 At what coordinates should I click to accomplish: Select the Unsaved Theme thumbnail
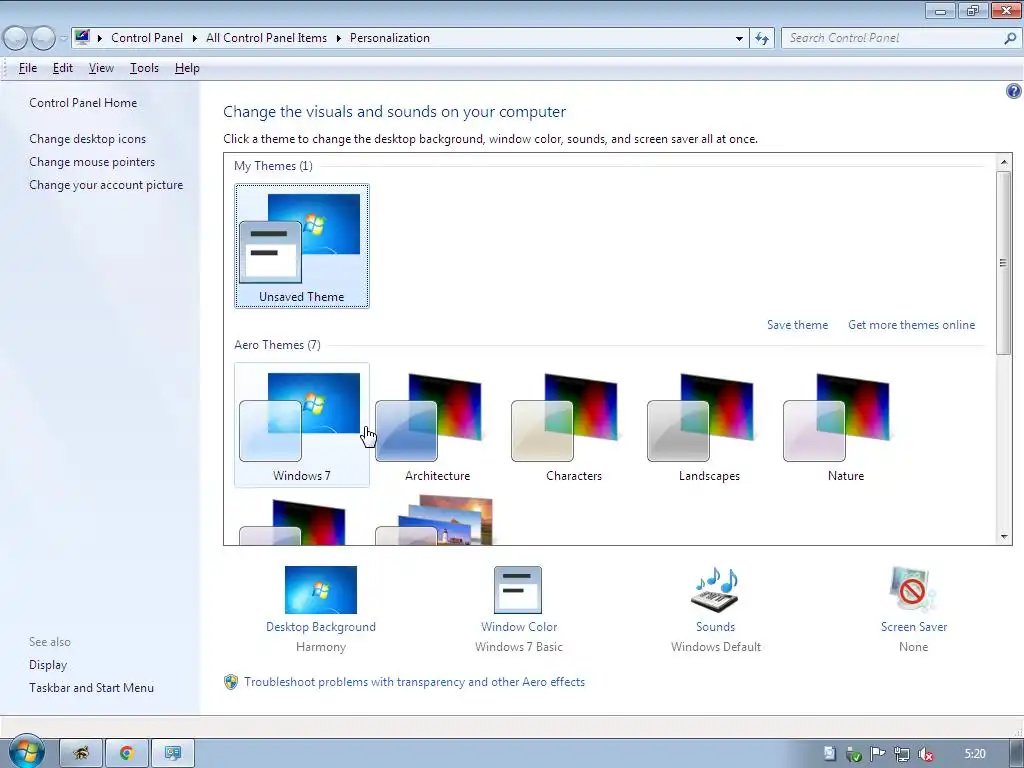(302, 246)
